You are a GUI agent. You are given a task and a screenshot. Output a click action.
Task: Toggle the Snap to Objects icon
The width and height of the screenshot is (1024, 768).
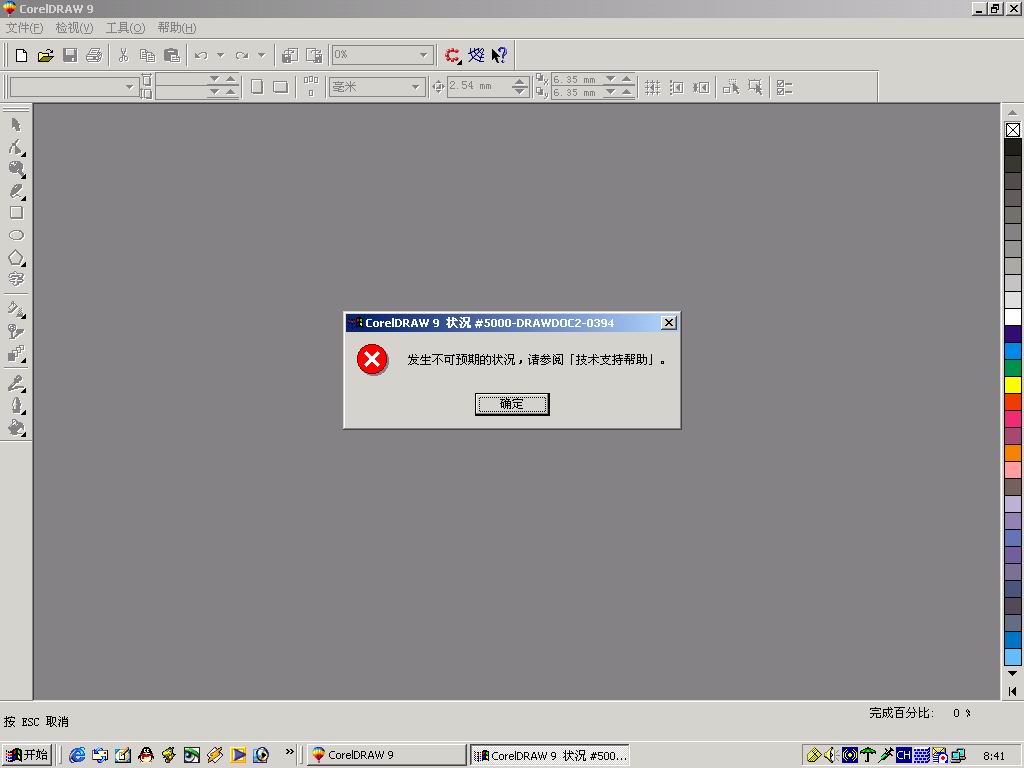[x=701, y=88]
